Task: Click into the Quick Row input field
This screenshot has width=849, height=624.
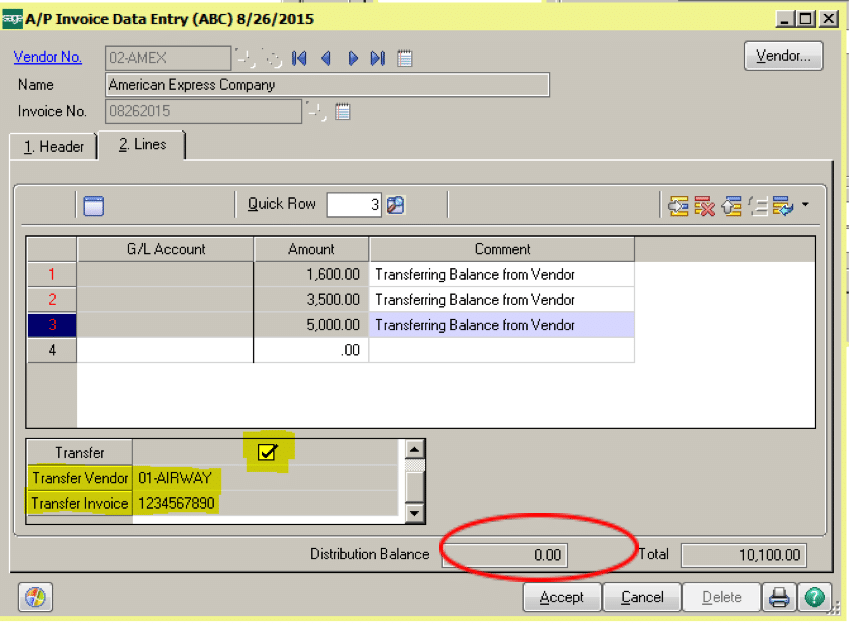Action: coord(354,205)
